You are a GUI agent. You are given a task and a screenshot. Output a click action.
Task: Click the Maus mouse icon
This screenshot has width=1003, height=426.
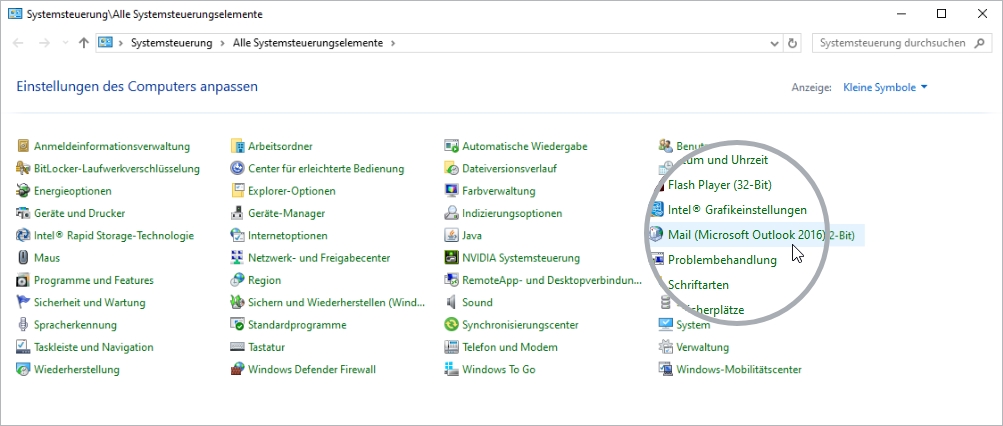pyautogui.click(x=23, y=258)
